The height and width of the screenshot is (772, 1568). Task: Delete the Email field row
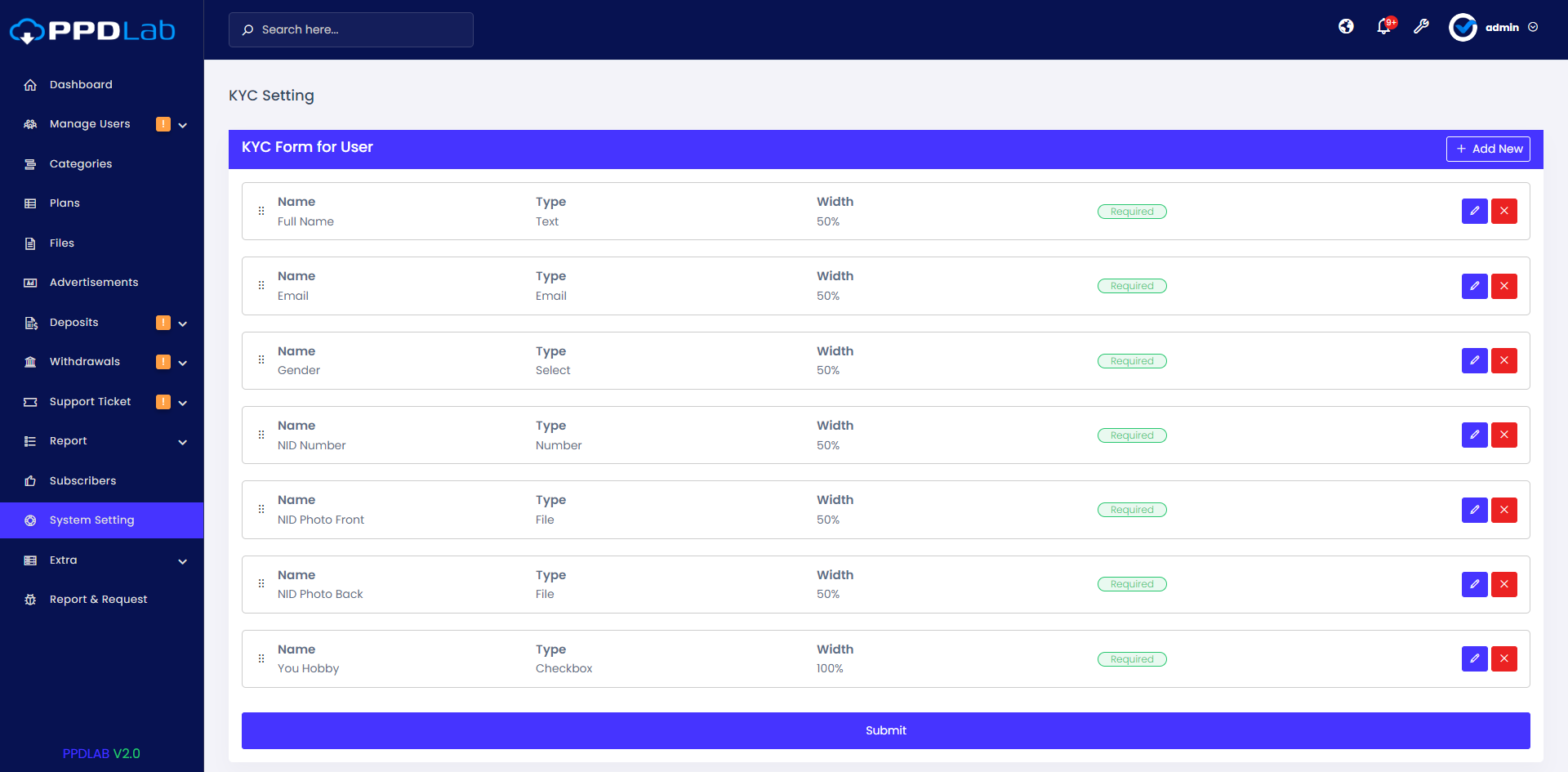1503,286
